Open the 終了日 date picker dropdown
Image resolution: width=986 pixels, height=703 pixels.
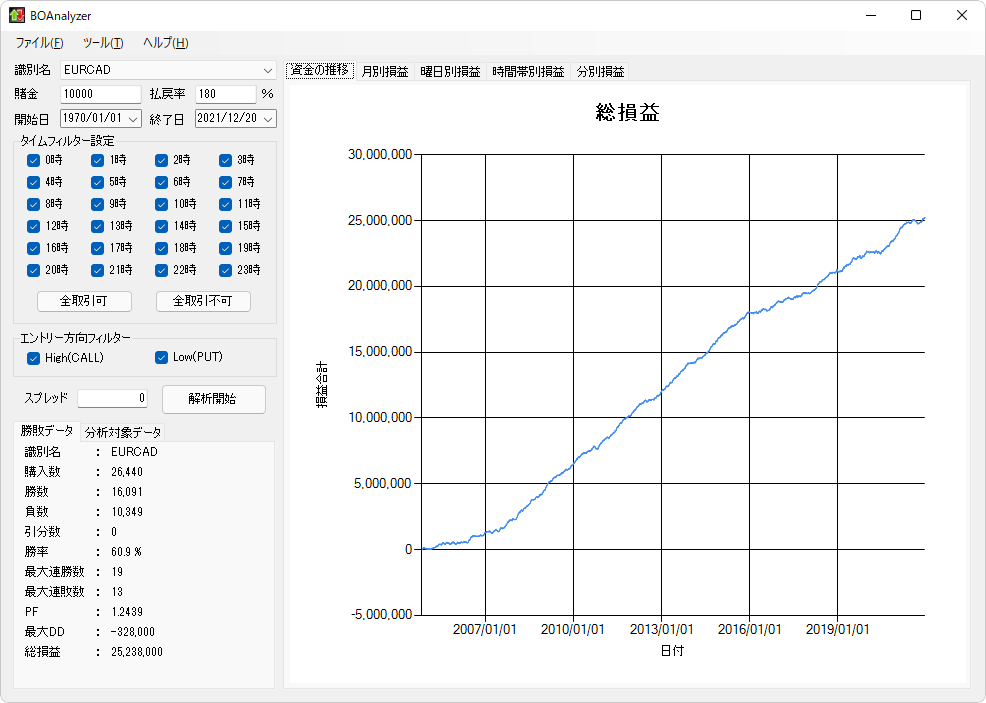[x=269, y=118]
